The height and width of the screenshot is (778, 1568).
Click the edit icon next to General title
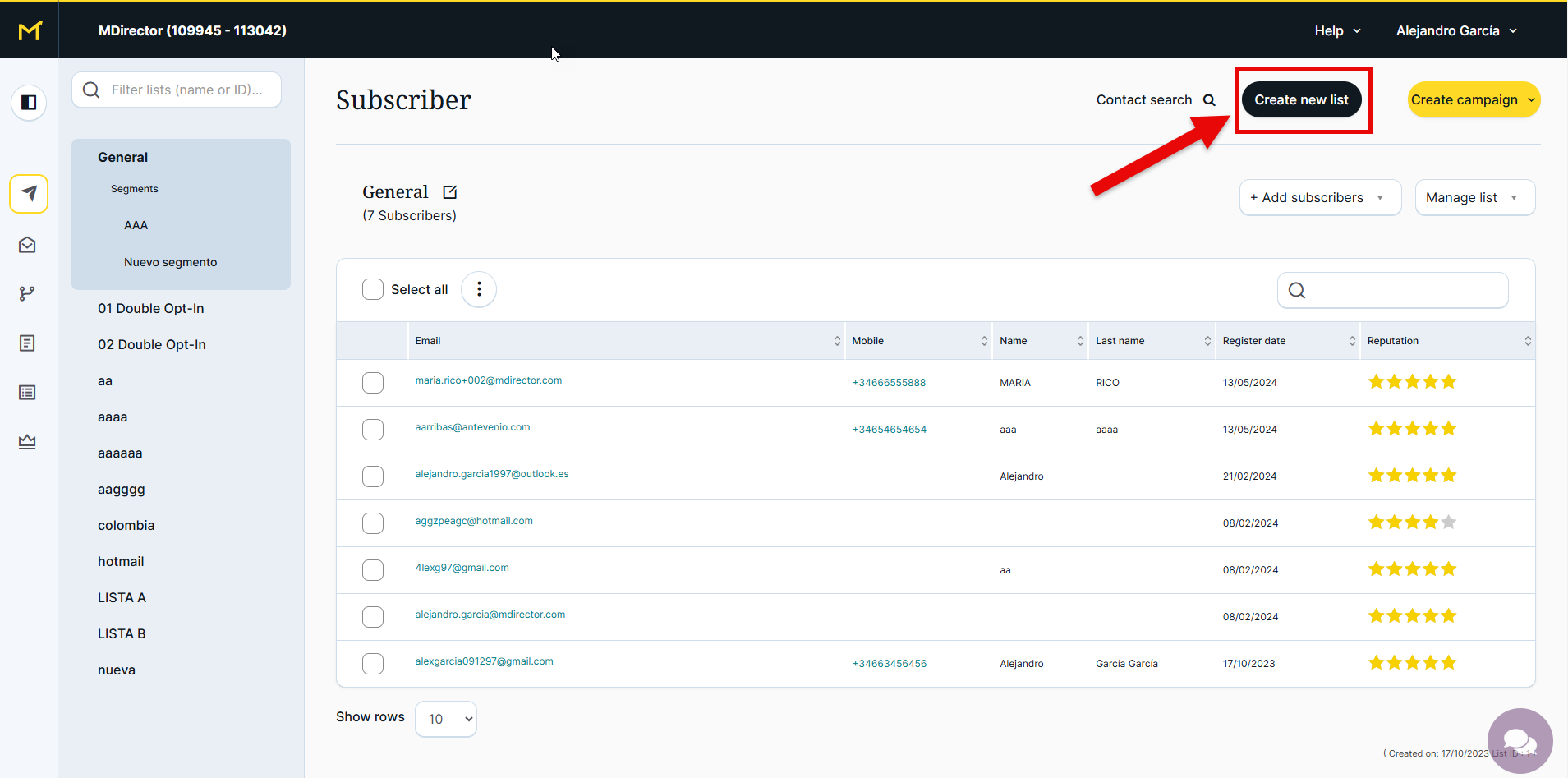(450, 192)
